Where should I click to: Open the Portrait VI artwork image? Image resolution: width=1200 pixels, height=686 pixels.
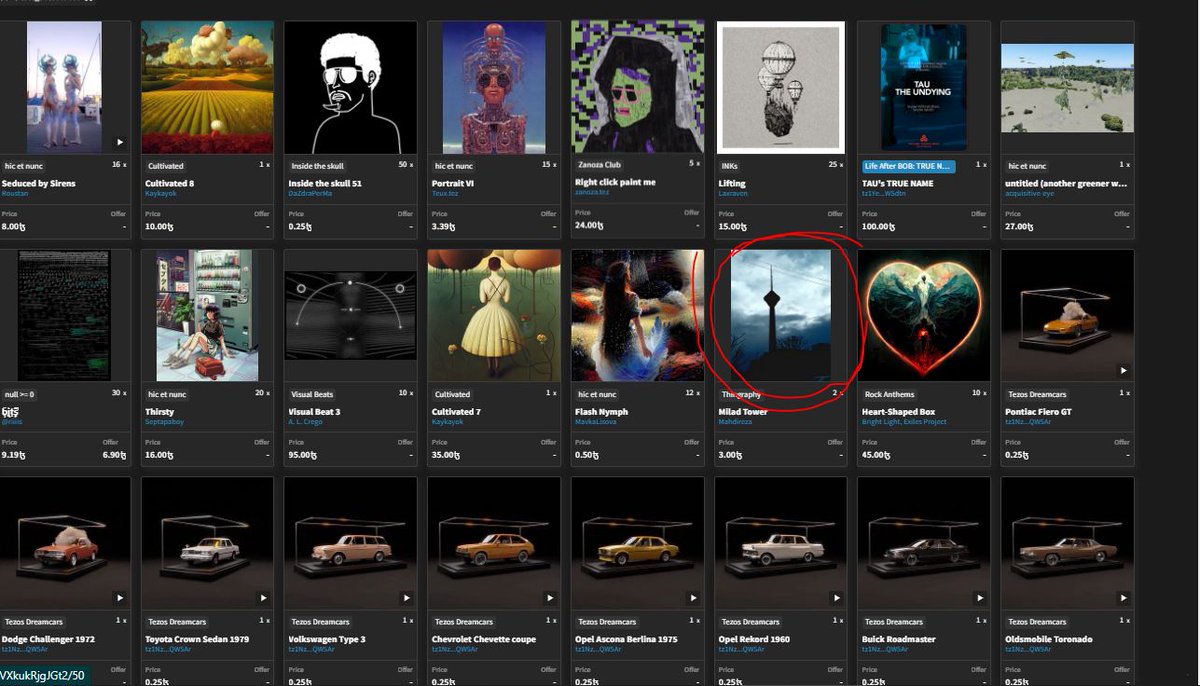[x=494, y=87]
